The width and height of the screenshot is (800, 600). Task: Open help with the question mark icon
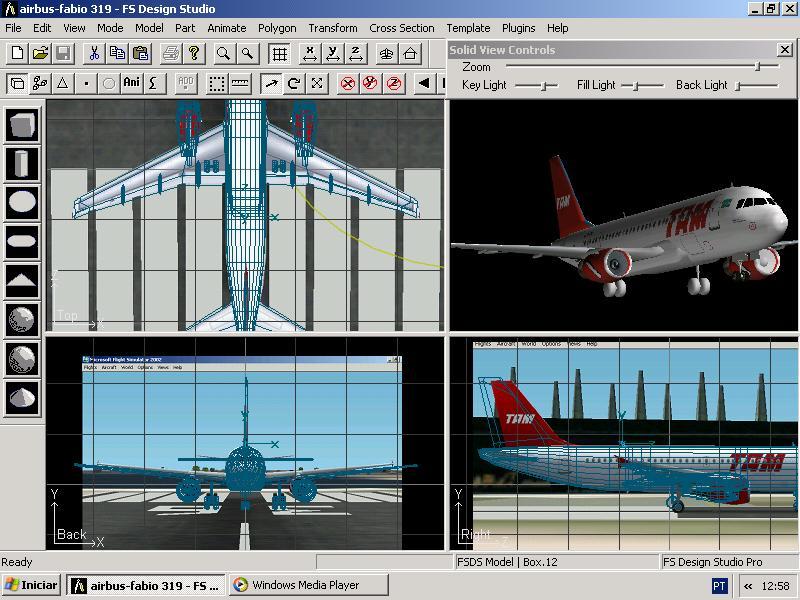tap(194, 53)
